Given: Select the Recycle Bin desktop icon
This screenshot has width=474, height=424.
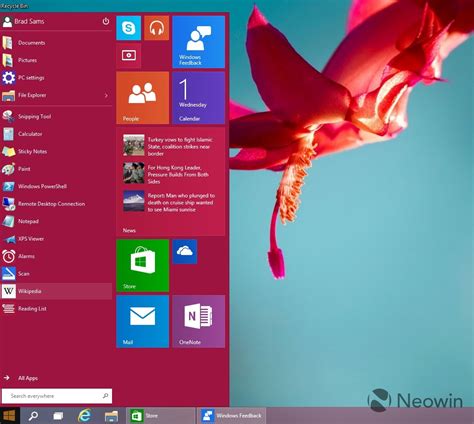Looking at the screenshot, I should 15,6.
